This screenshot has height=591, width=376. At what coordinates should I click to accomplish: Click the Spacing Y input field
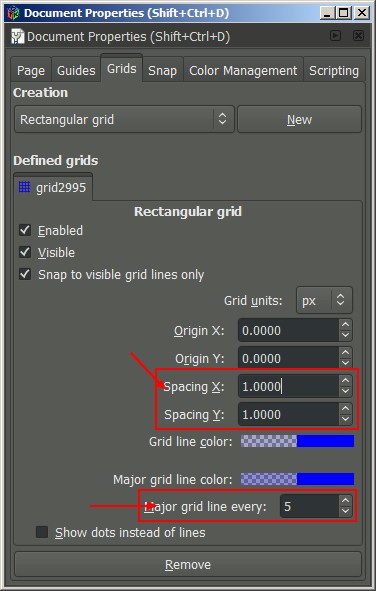click(289, 414)
